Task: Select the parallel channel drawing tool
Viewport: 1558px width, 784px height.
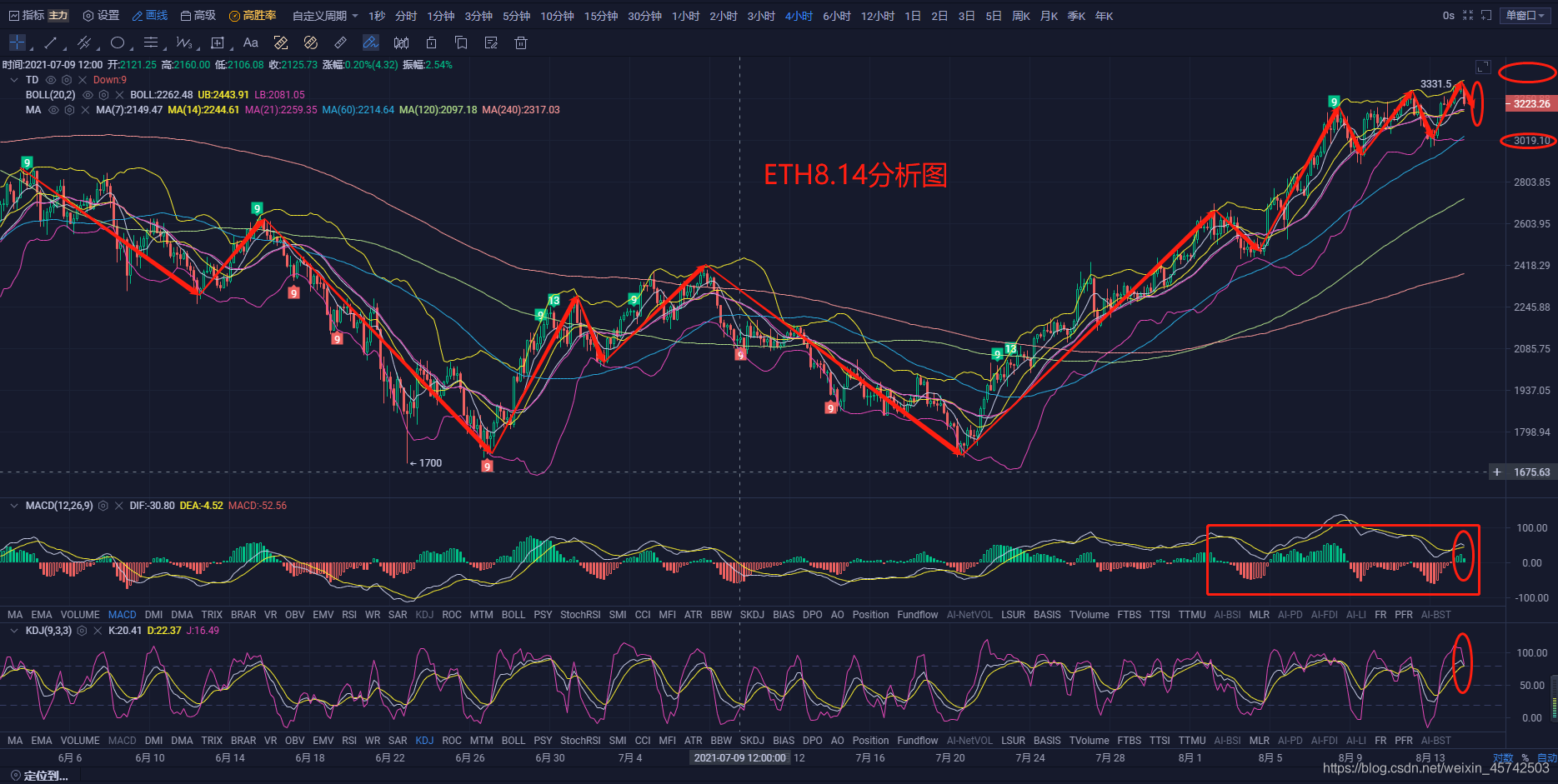Action: coord(84,42)
